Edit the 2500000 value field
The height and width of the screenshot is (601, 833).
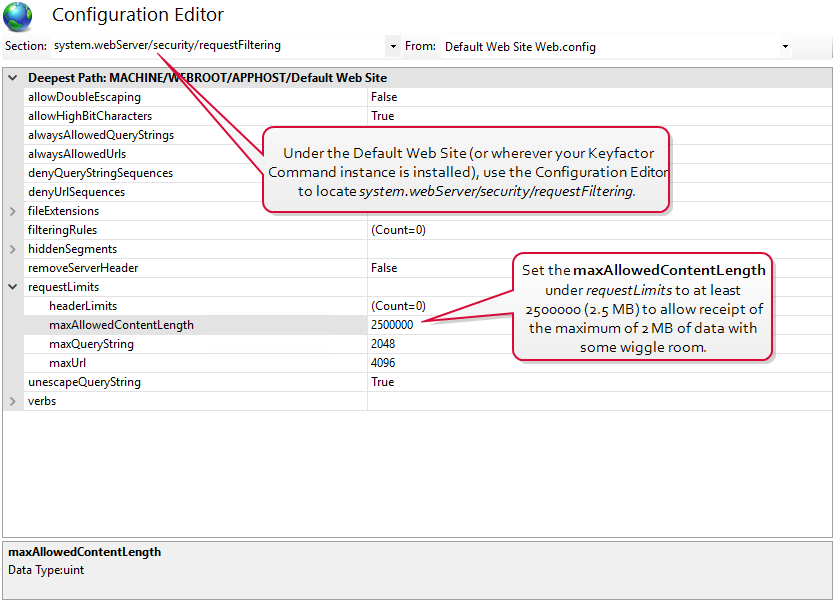[x=392, y=325]
